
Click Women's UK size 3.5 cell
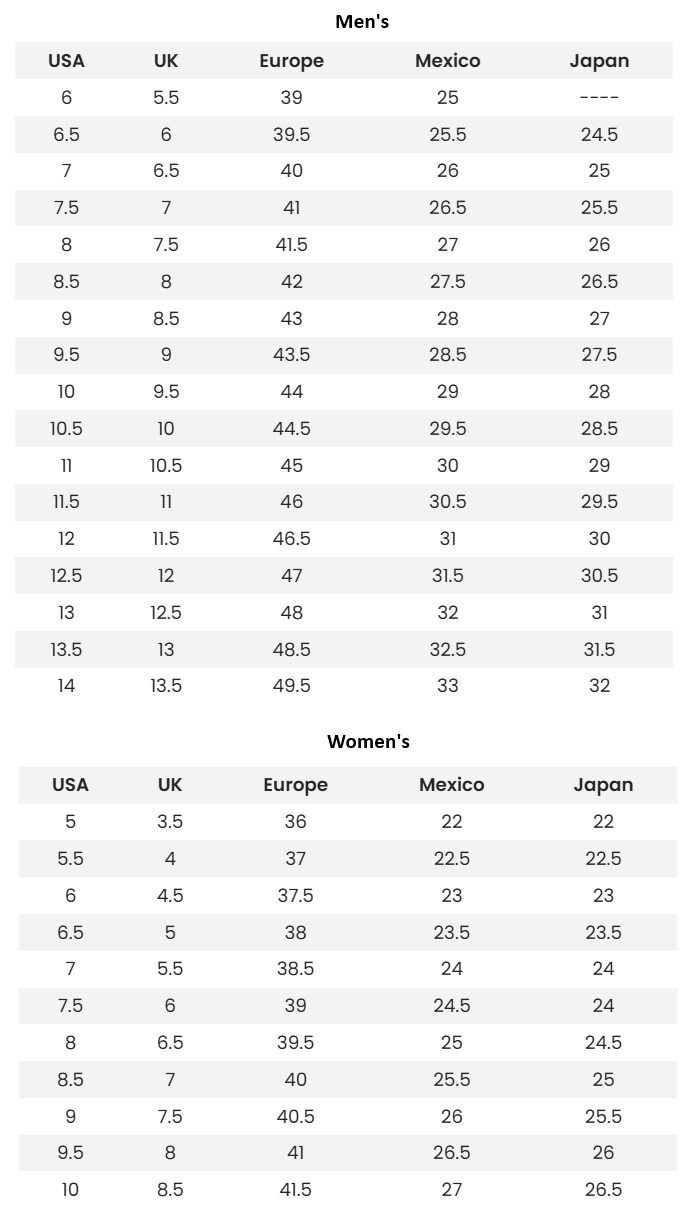pyautogui.click(x=170, y=822)
